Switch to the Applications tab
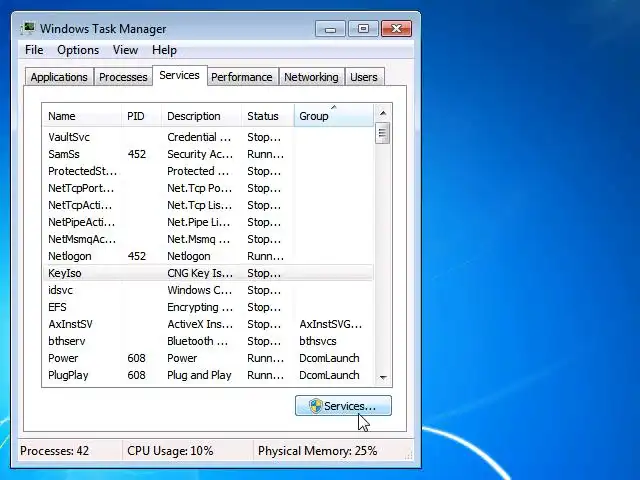Viewport: 640px width, 480px height. pos(59,77)
